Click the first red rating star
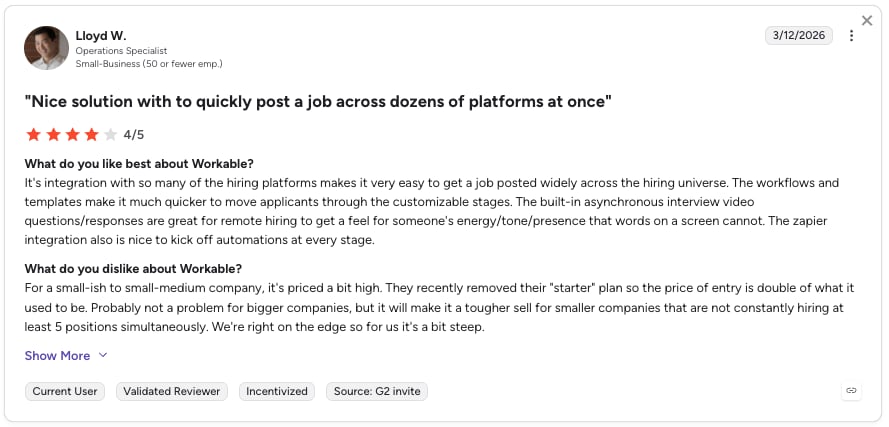Viewport: 889px width, 427px height. click(33, 134)
